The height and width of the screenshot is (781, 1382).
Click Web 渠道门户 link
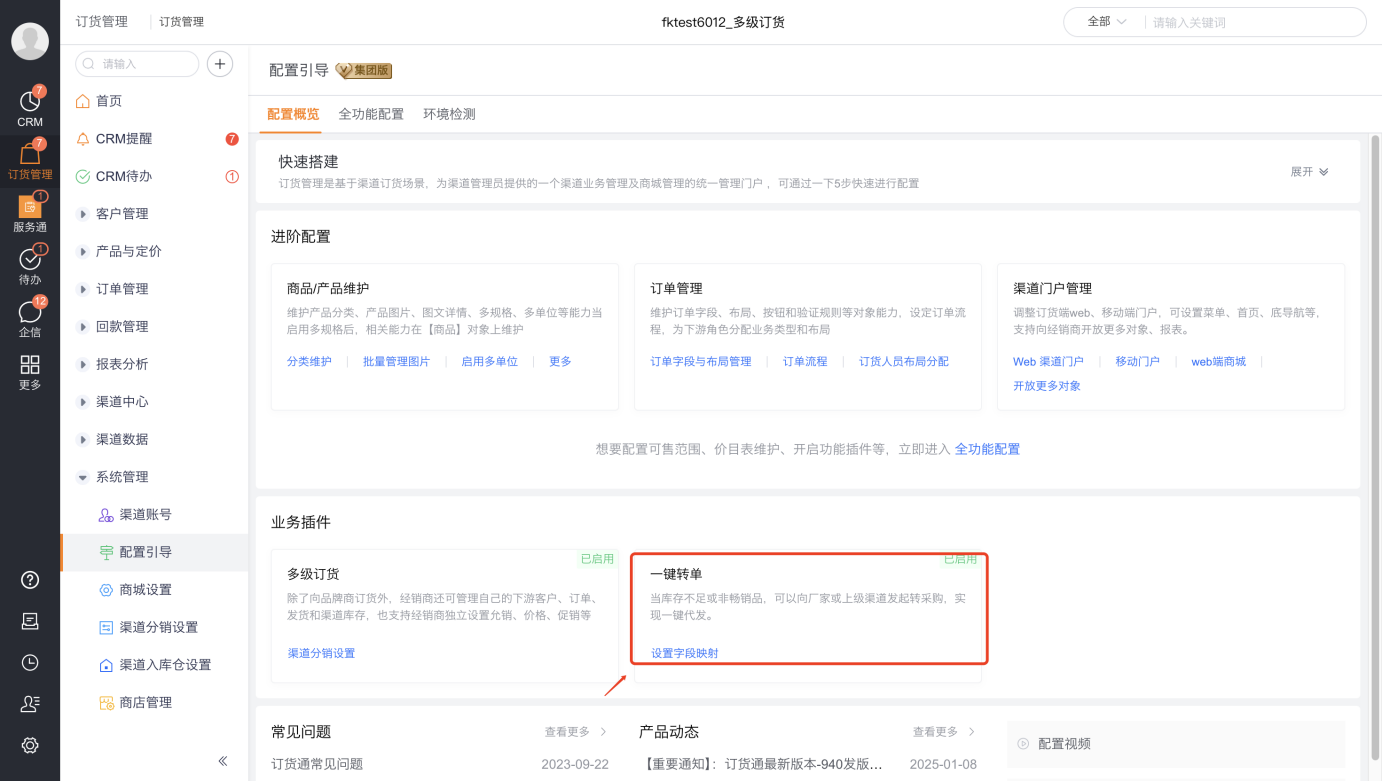[x=1048, y=362]
